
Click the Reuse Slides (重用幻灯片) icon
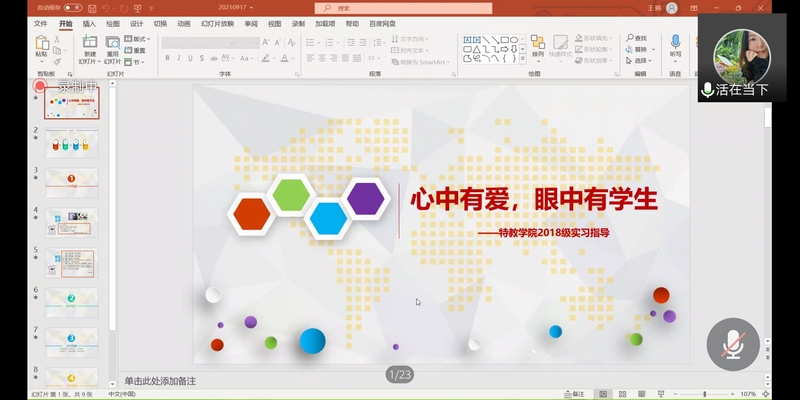(x=113, y=44)
